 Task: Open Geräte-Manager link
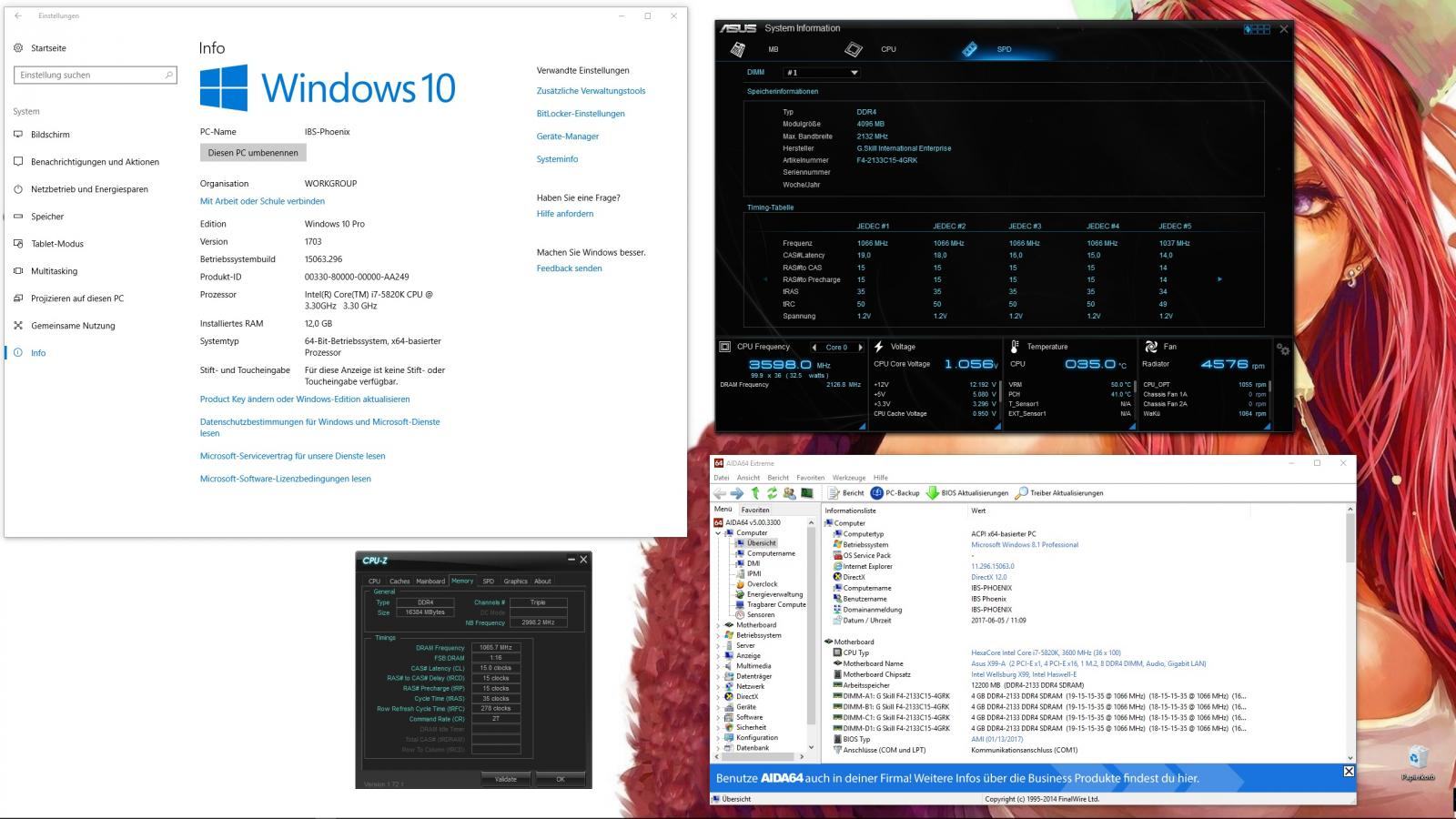tap(568, 136)
